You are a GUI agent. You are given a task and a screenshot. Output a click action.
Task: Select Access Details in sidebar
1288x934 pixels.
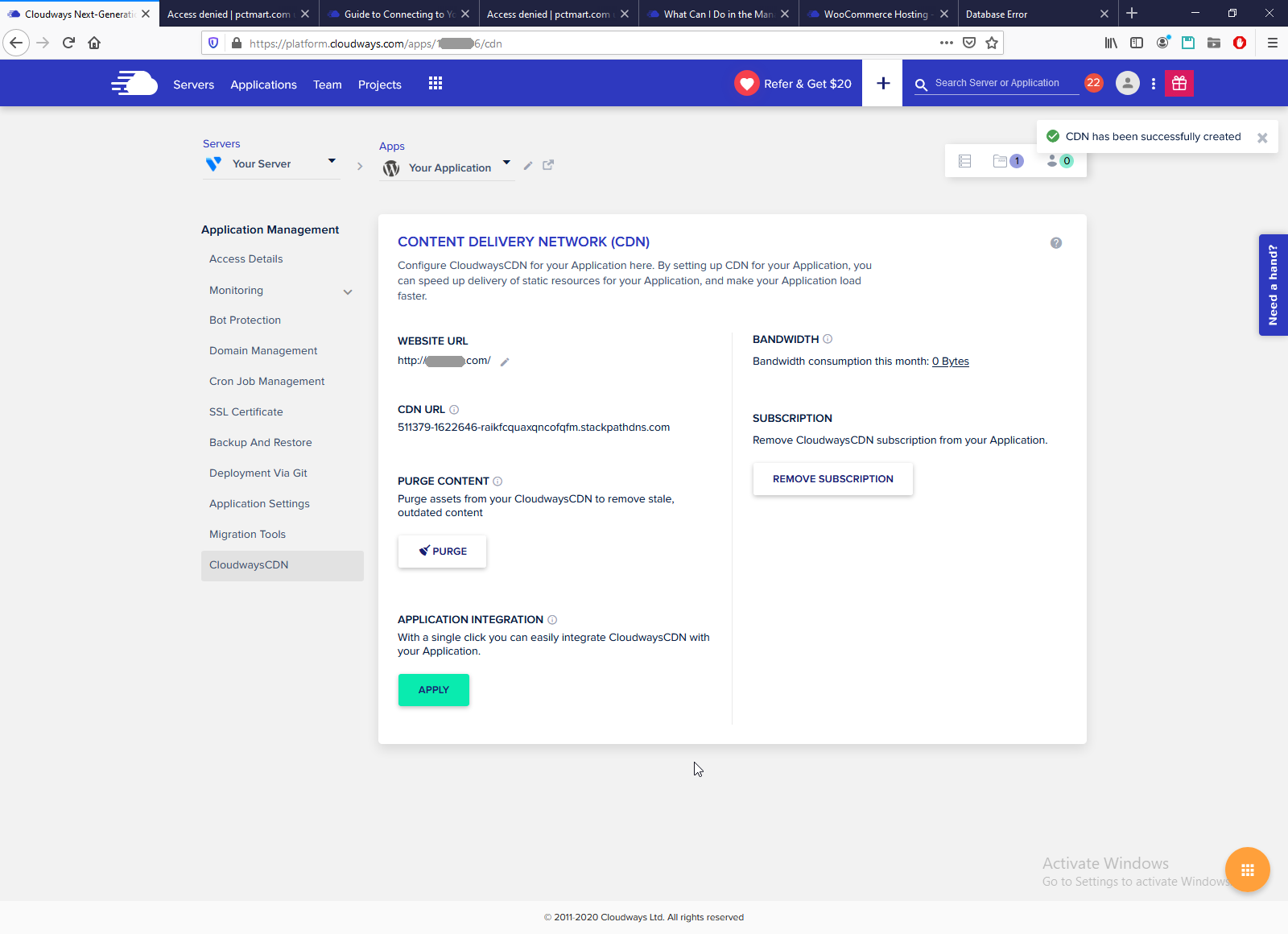pyautogui.click(x=246, y=259)
